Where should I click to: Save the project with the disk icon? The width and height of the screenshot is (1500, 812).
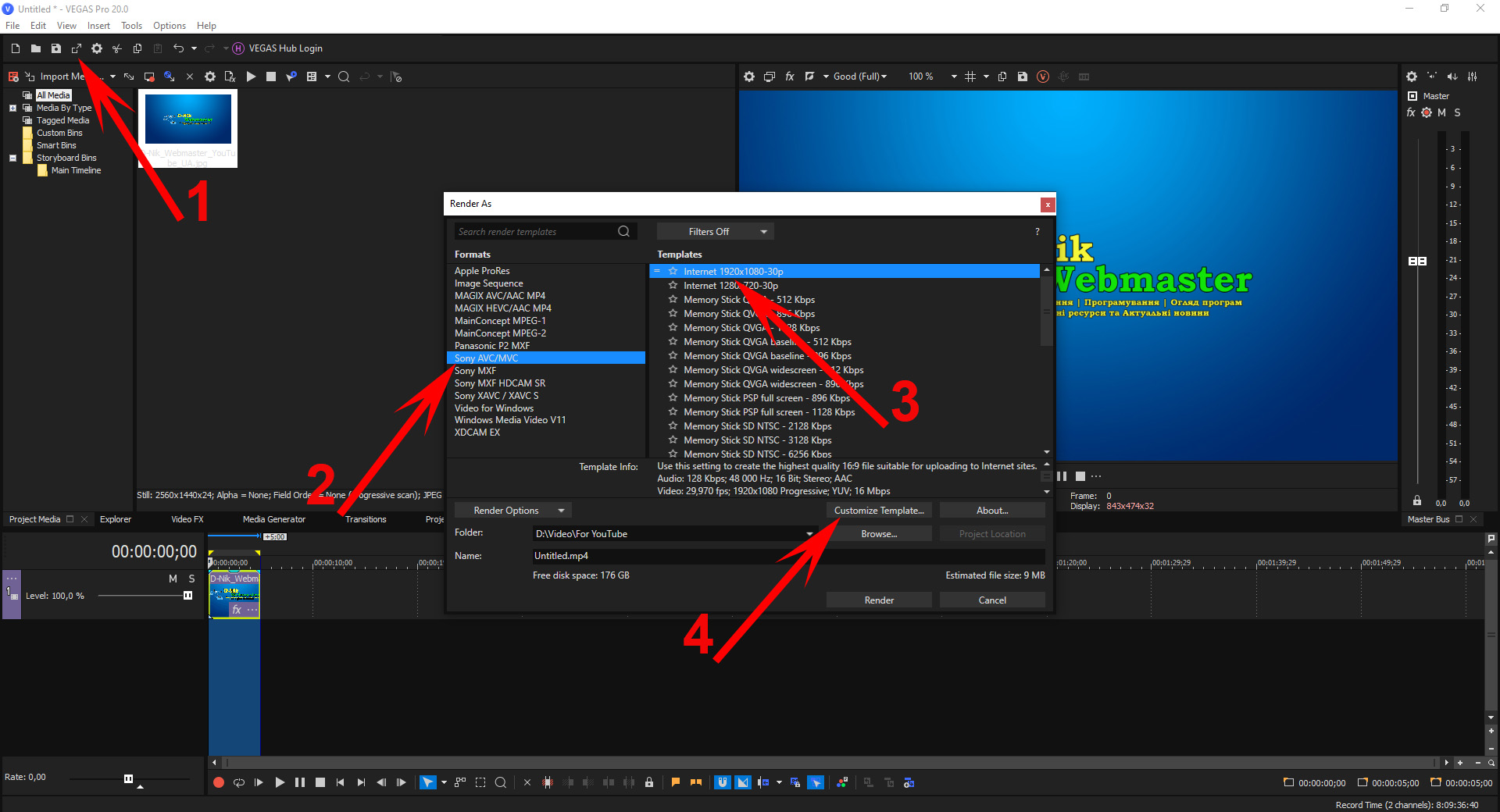pyautogui.click(x=56, y=48)
